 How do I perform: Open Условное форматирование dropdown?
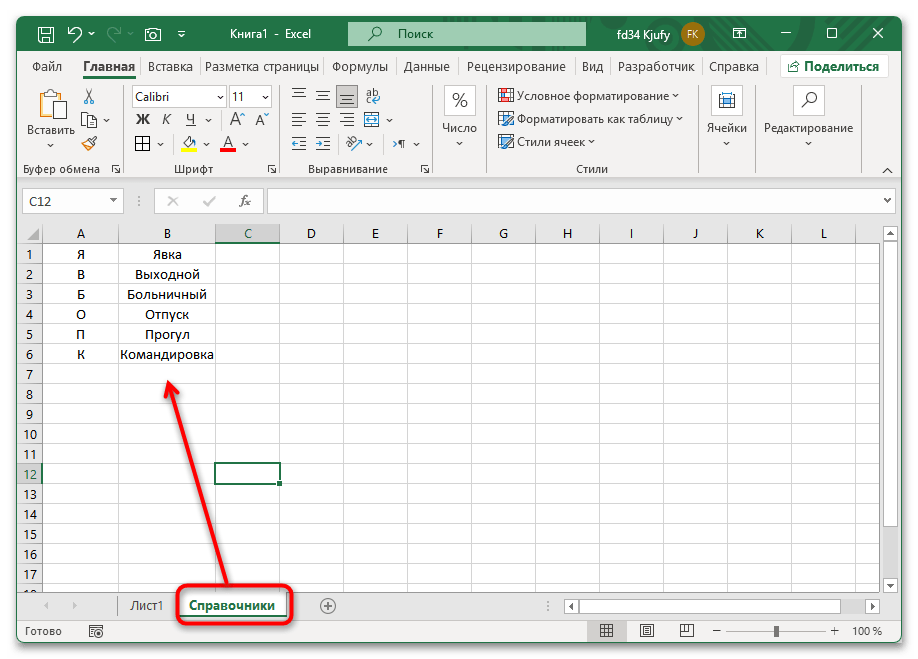(588, 96)
